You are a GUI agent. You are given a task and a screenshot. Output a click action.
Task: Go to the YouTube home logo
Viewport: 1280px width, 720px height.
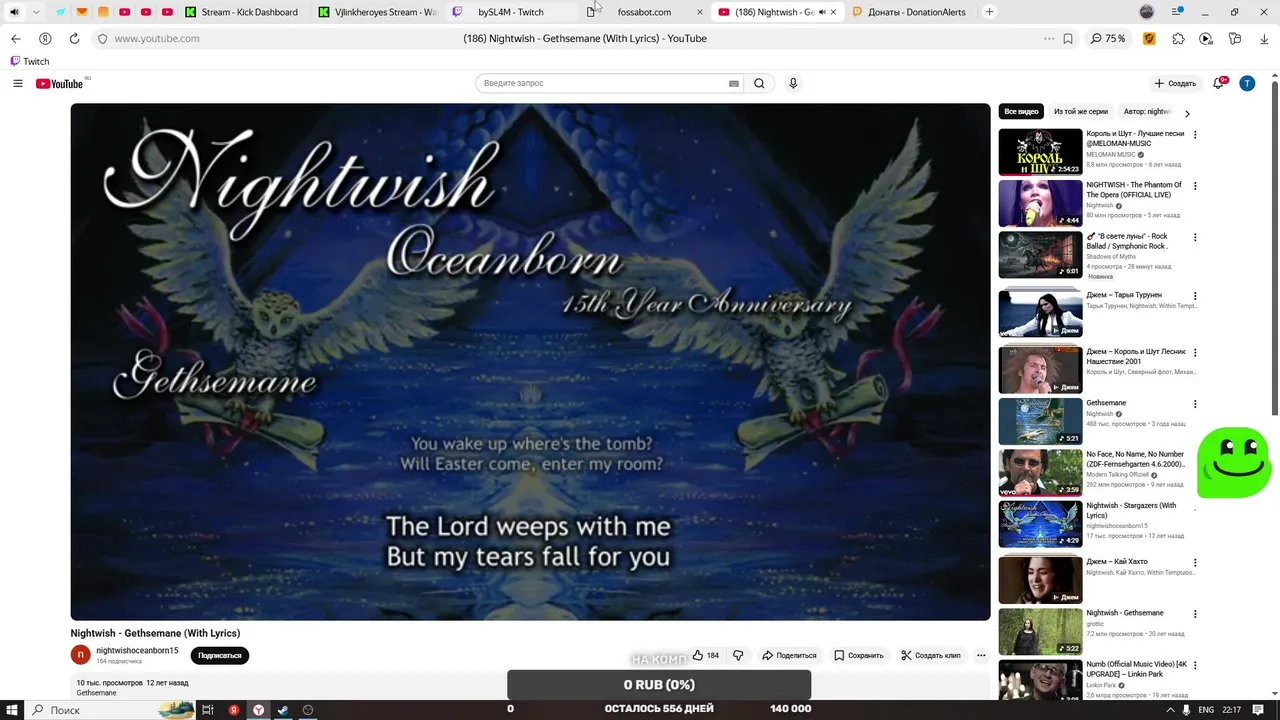click(60, 83)
